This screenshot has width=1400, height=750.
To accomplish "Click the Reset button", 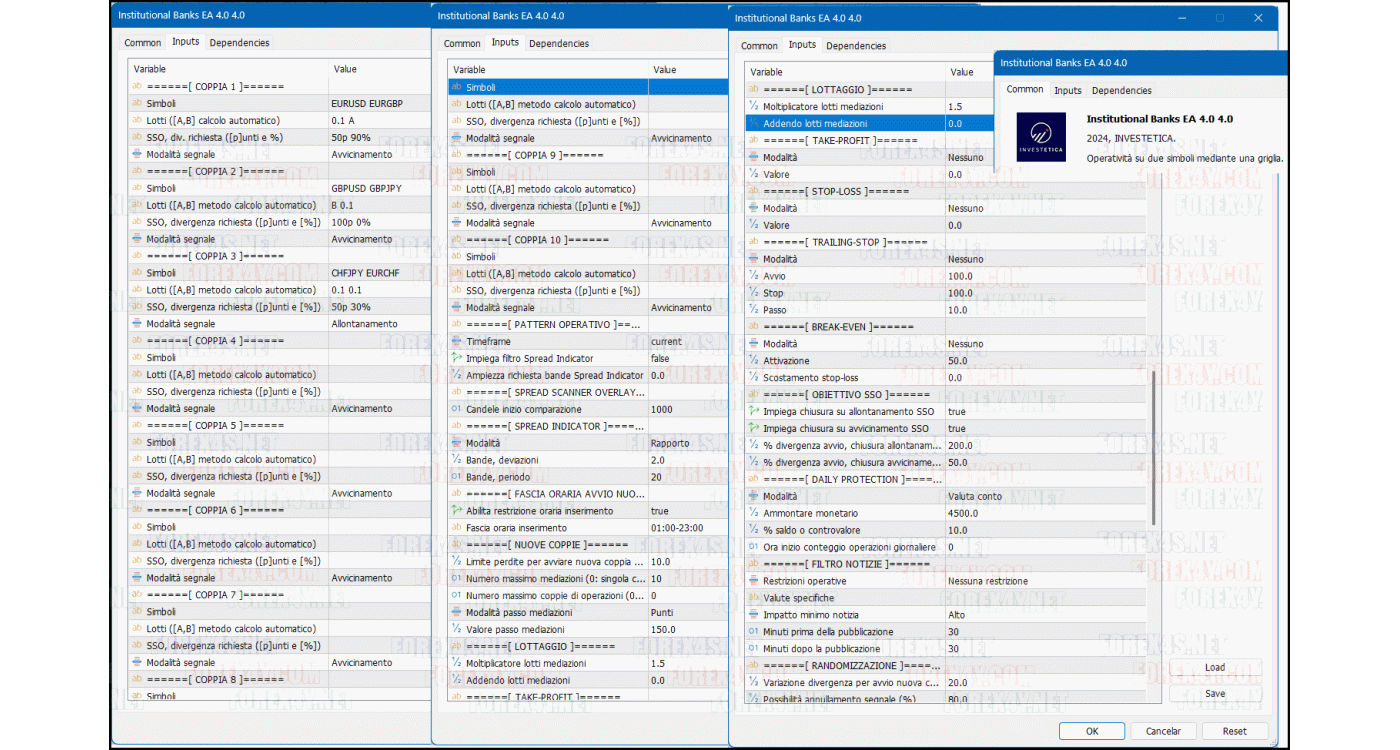I will (1235, 731).
